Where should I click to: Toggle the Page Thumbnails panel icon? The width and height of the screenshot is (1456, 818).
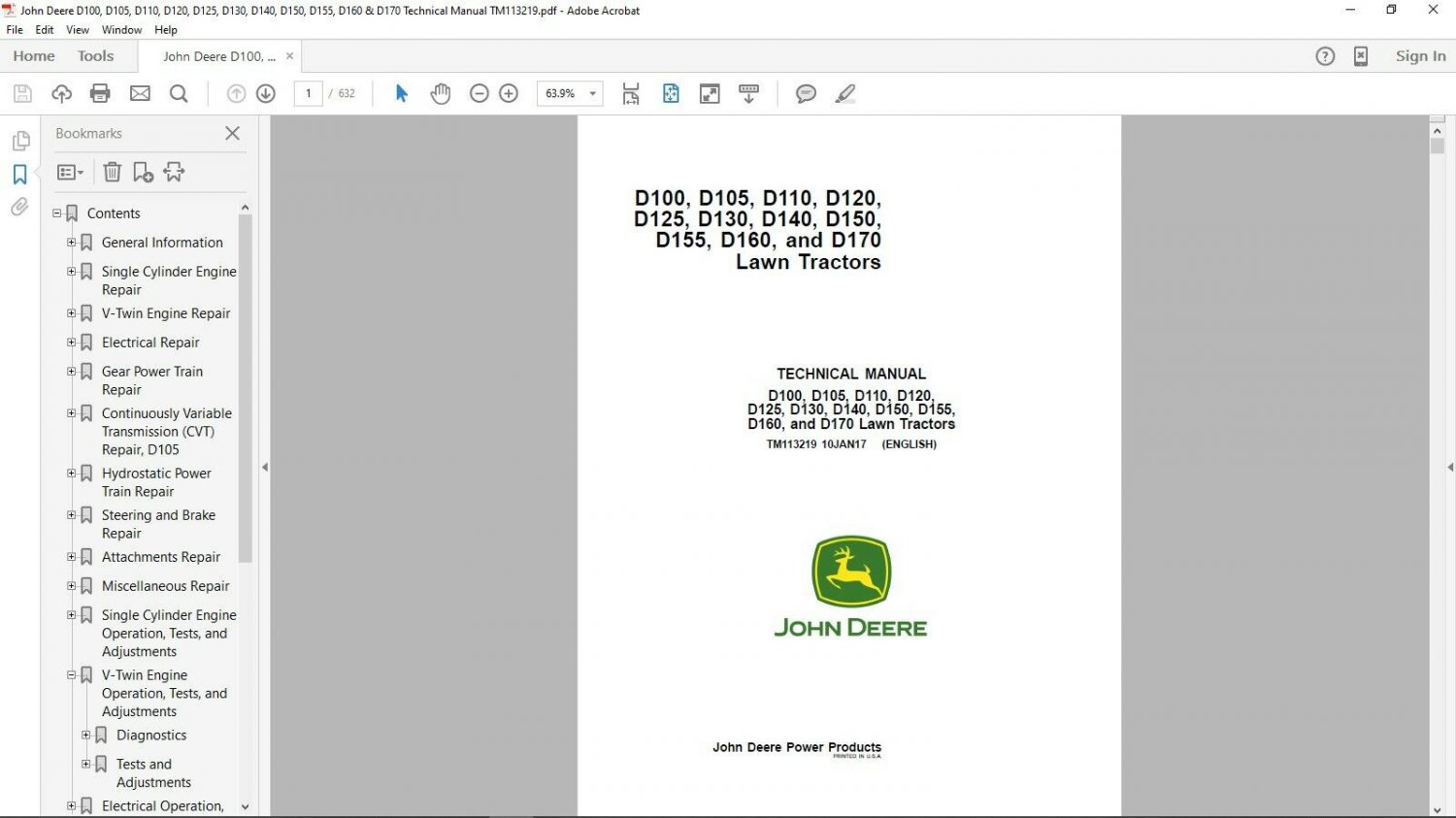pyautogui.click(x=19, y=142)
